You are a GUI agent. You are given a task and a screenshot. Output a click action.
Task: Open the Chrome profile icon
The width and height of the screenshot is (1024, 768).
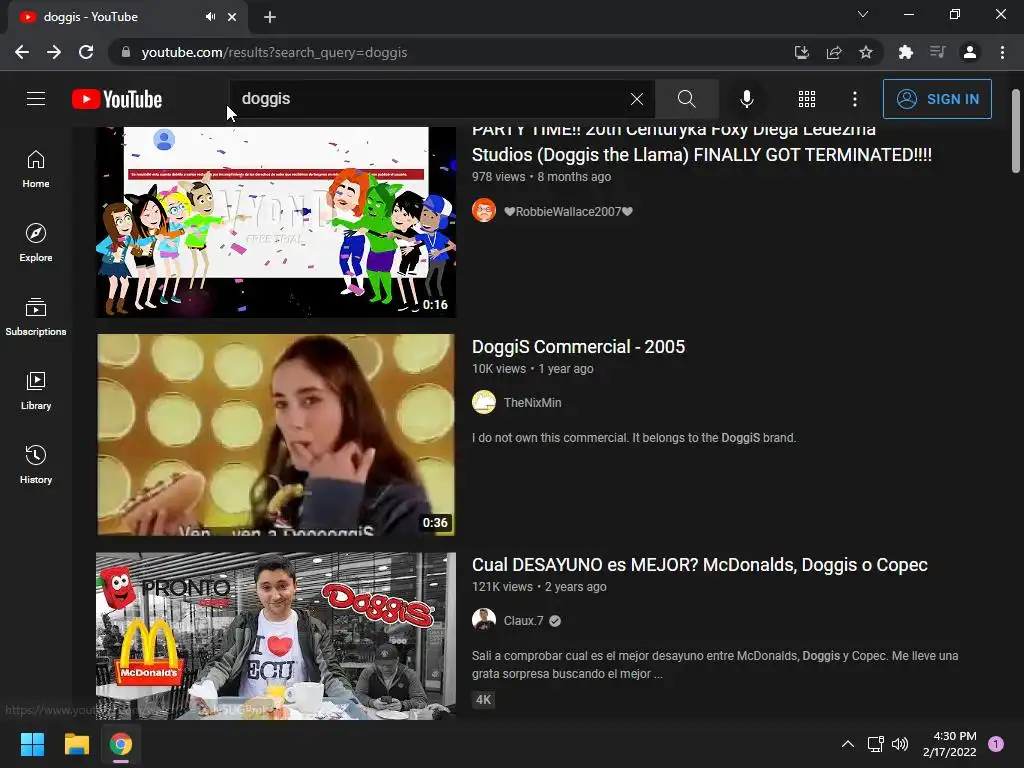970,52
